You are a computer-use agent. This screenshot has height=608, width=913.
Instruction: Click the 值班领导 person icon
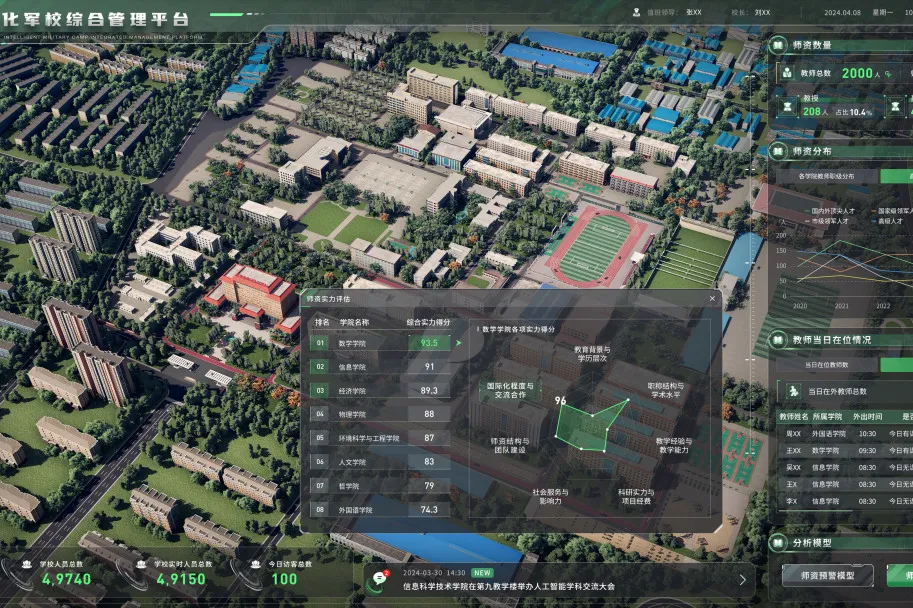coord(636,13)
